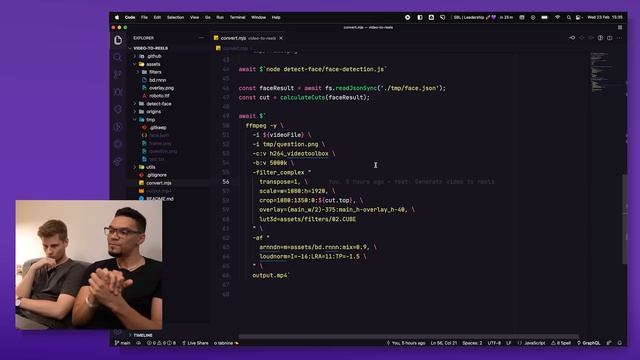640x360 pixels.
Task: Switch to the convert.mjs tab
Action: 249,38
